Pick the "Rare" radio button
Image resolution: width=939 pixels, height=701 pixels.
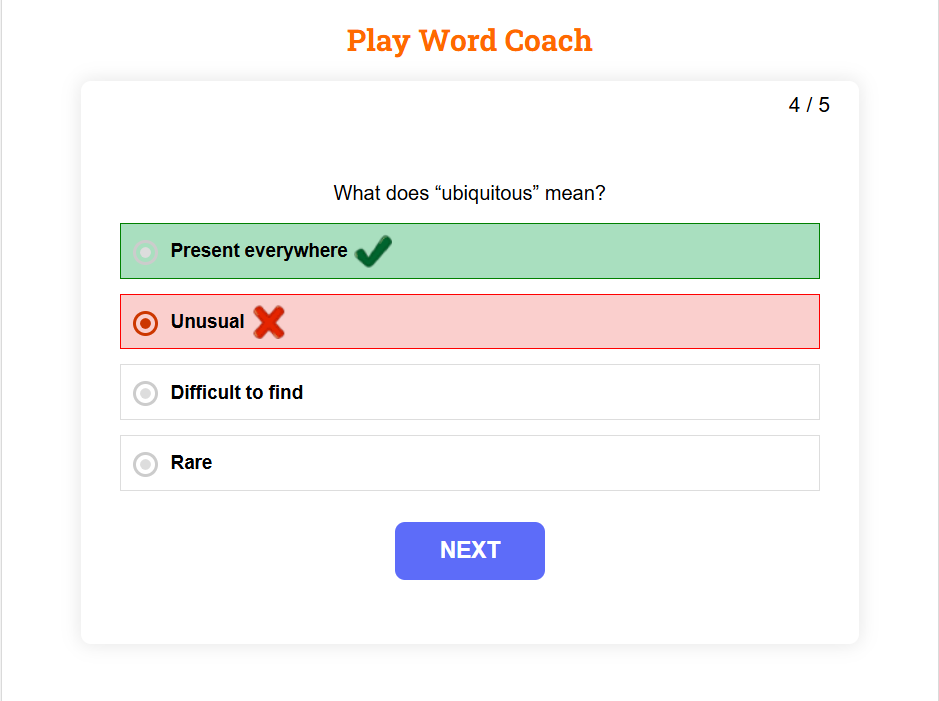click(x=146, y=464)
